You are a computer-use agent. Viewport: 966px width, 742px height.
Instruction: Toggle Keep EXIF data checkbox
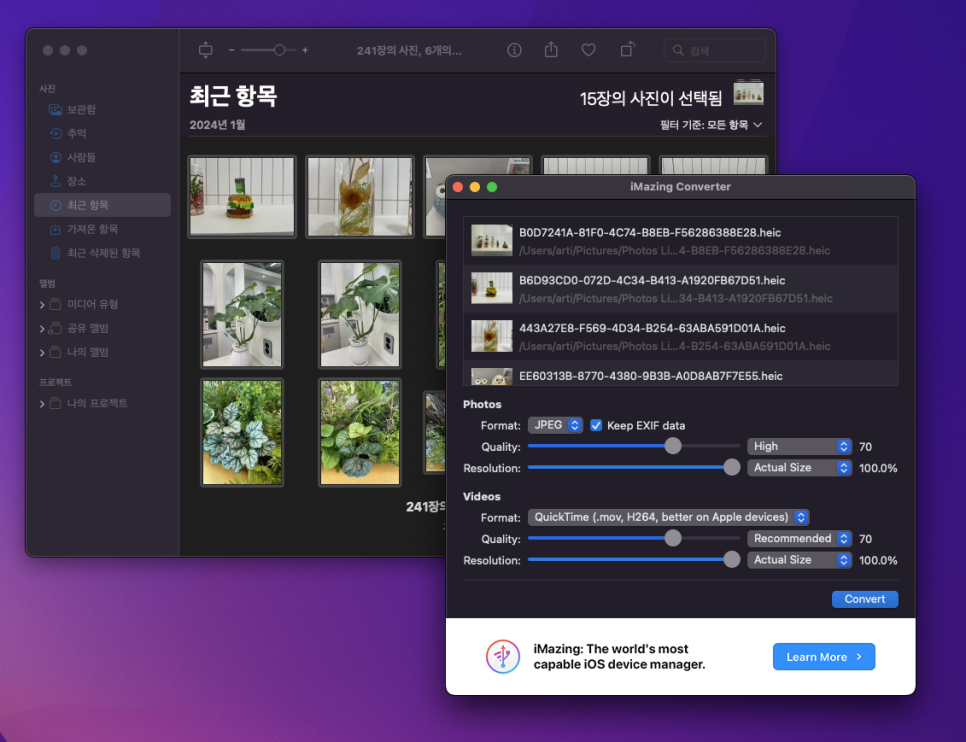(x=596, y=425)
